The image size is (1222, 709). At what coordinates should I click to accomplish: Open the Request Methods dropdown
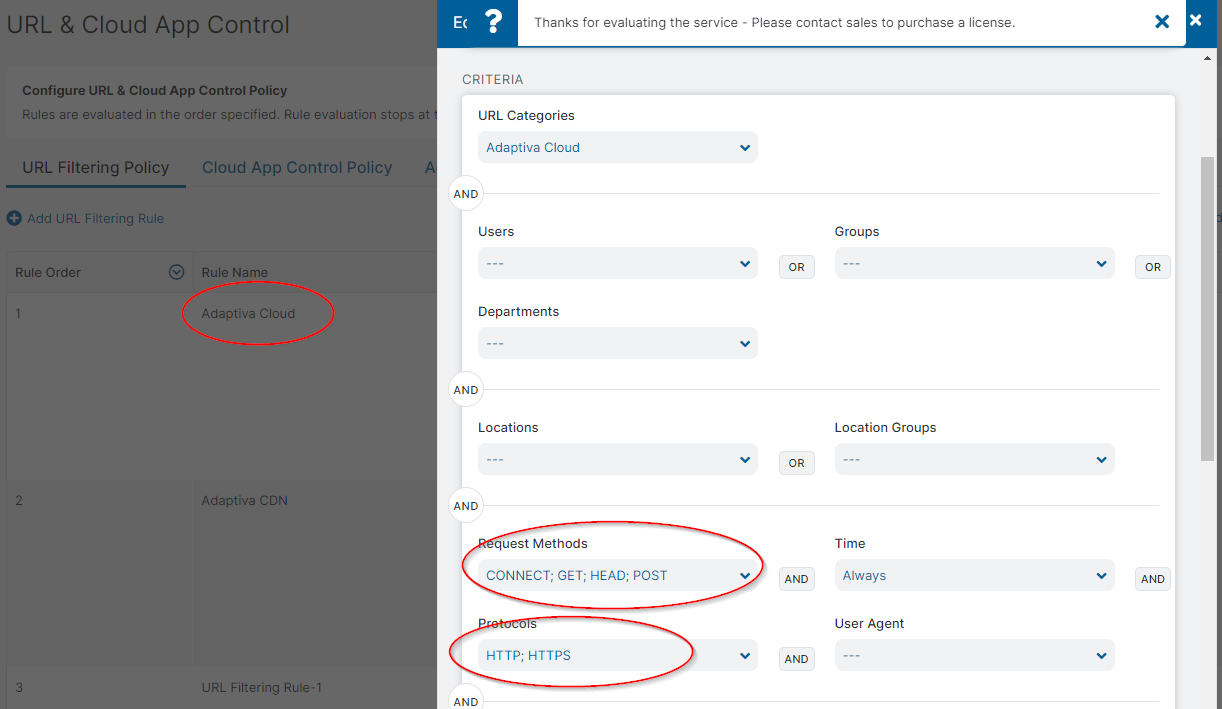pyautogui.click(x=617, y=575)
